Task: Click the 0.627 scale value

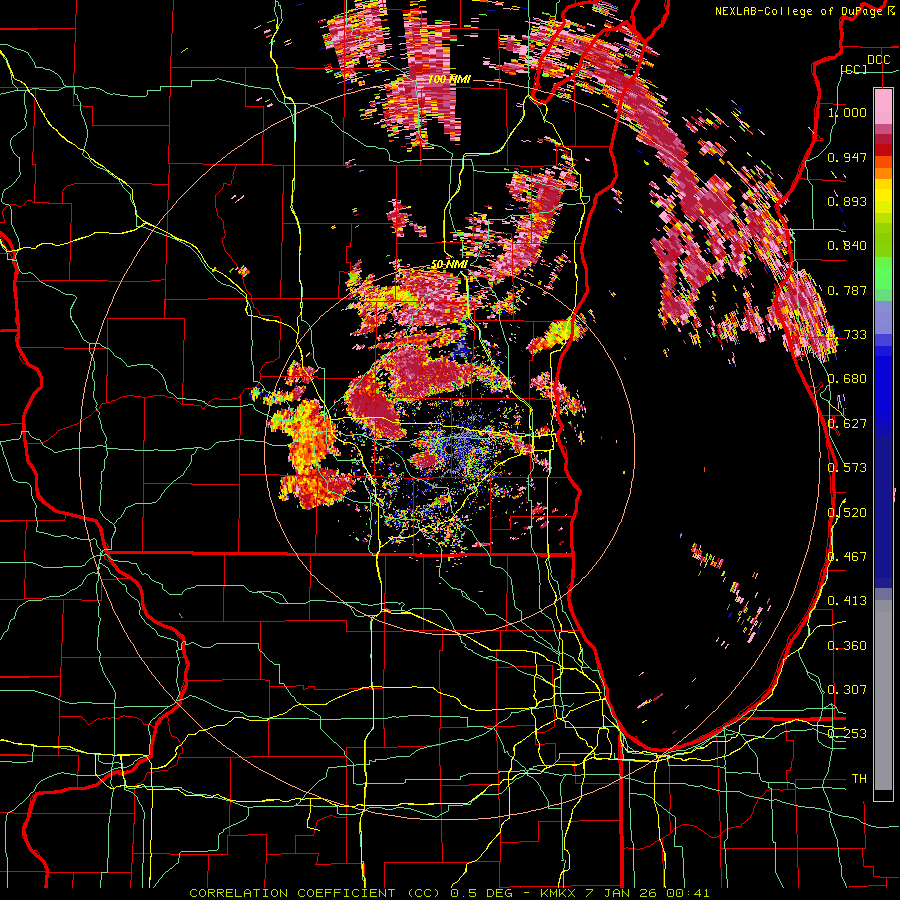Action: (x=847, y=424)
